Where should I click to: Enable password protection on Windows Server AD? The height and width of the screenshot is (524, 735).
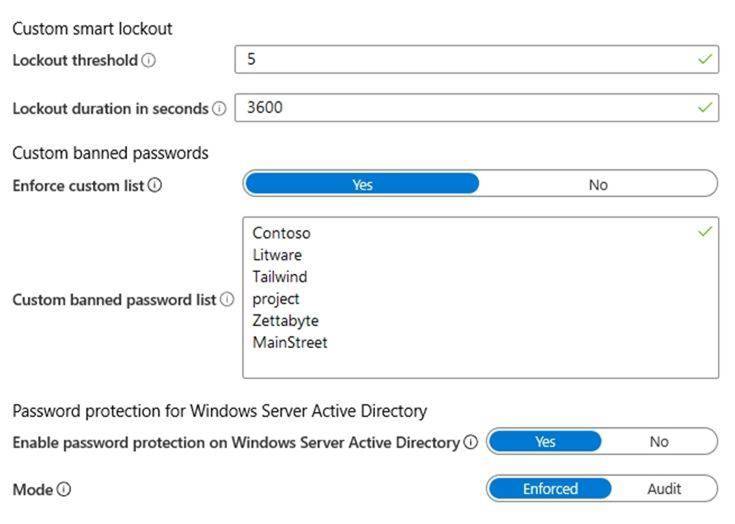point(545,441)
